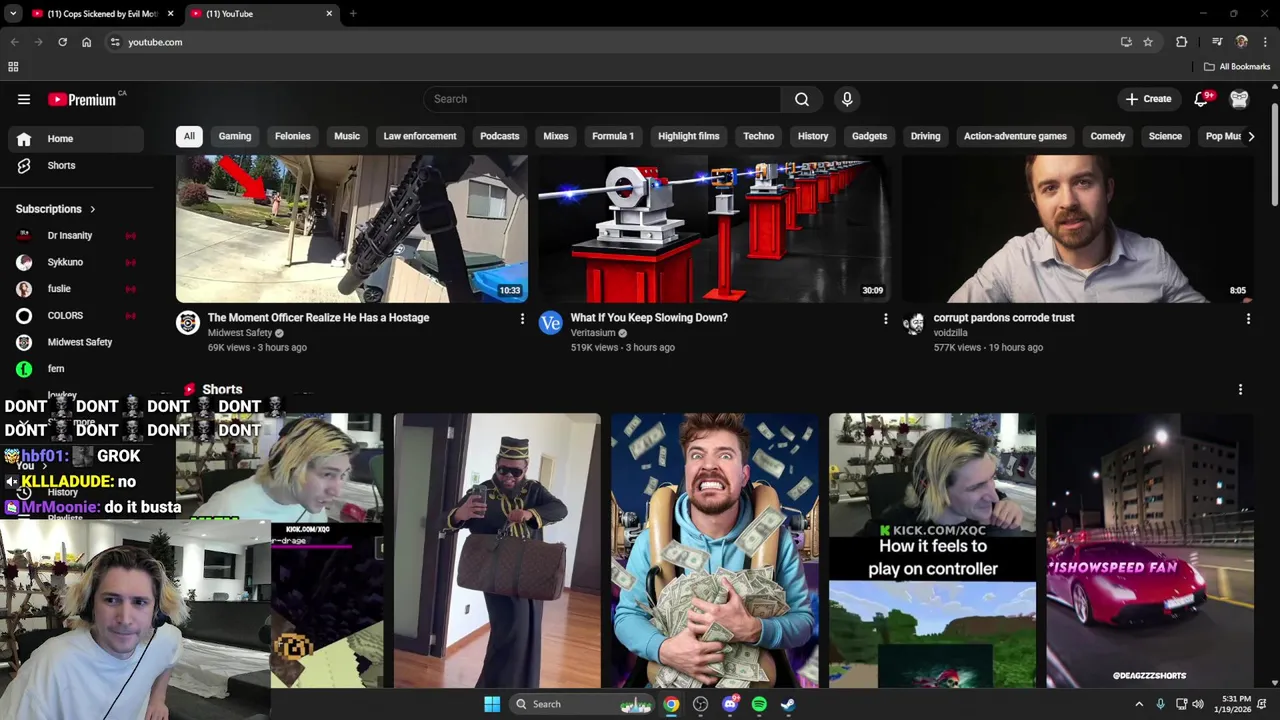Open options for corrupt pardons corrode trust

1248,319
